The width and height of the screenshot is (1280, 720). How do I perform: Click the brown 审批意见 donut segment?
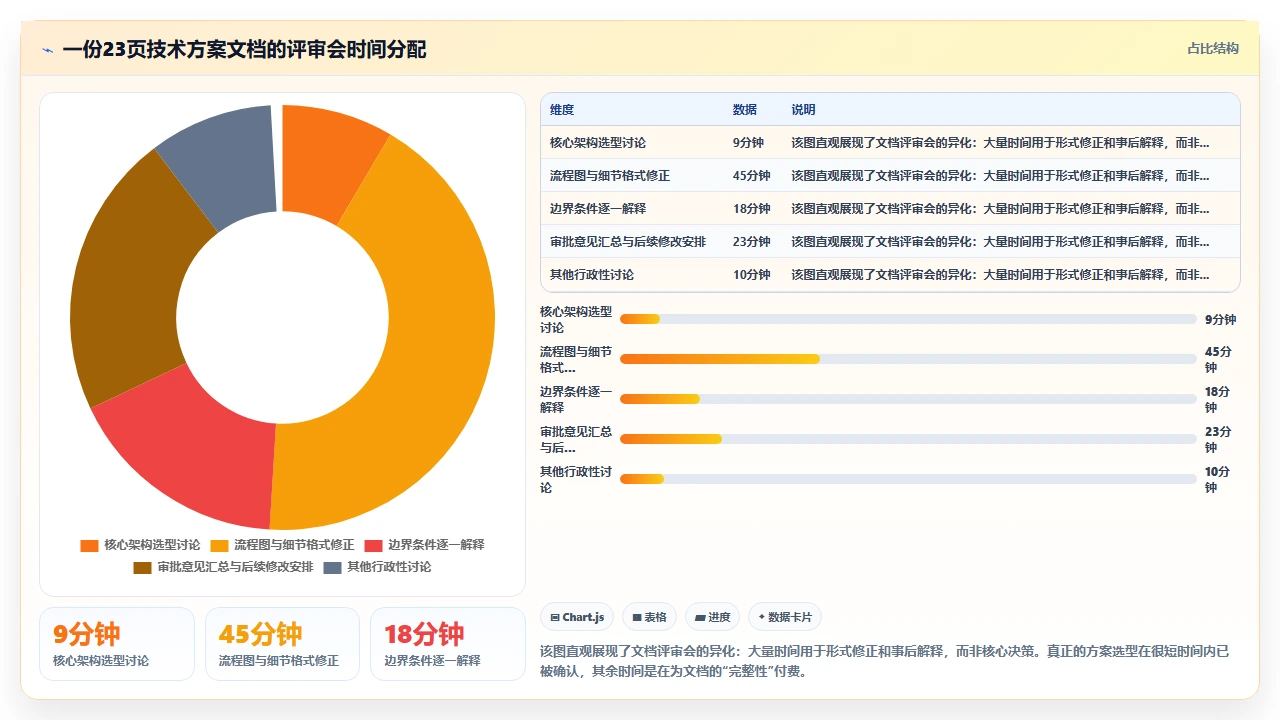point(125,285)
